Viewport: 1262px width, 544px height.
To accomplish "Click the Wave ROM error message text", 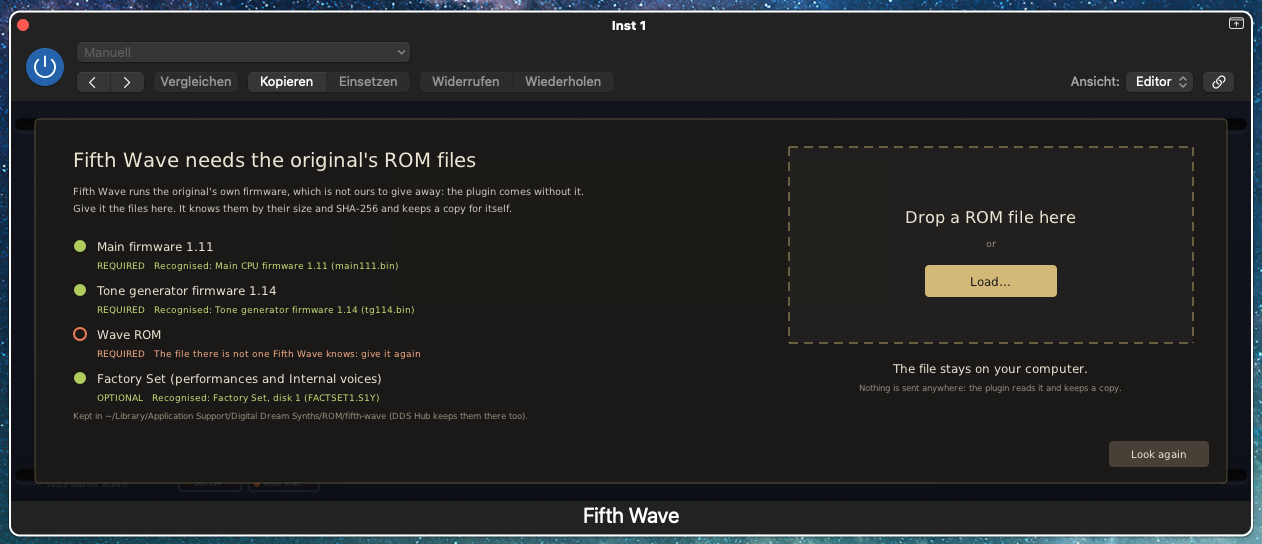I will click(x=287, y=354).
